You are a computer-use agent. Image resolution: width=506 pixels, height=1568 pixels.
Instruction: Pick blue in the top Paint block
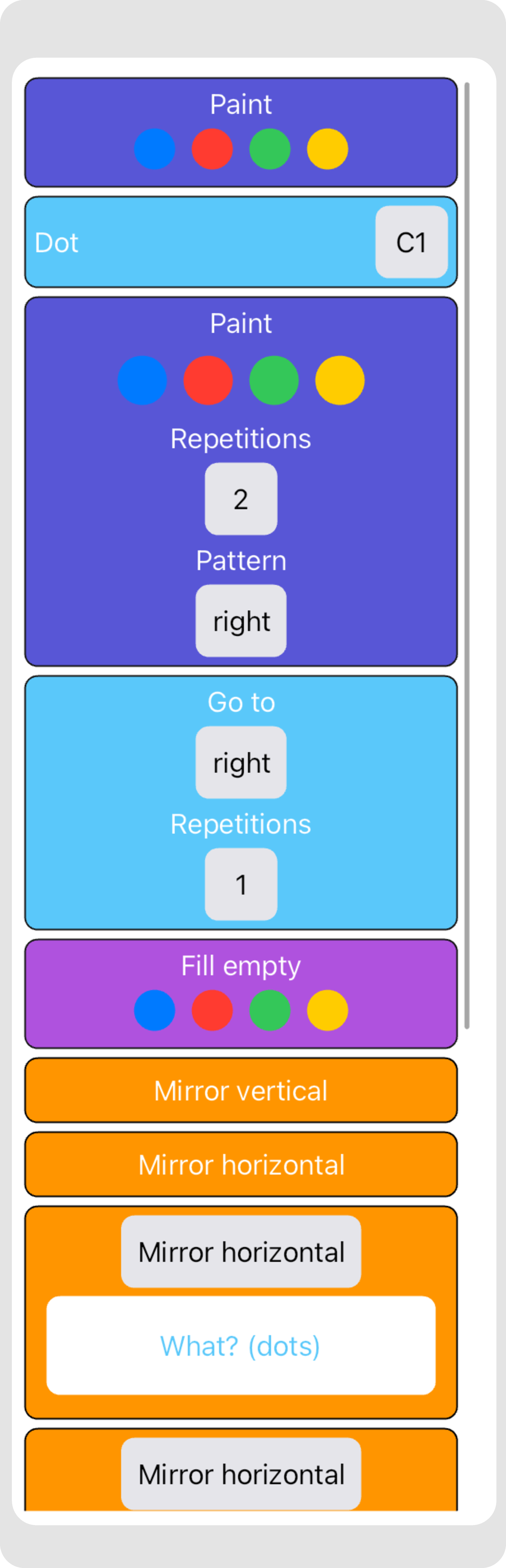[155, 149]
